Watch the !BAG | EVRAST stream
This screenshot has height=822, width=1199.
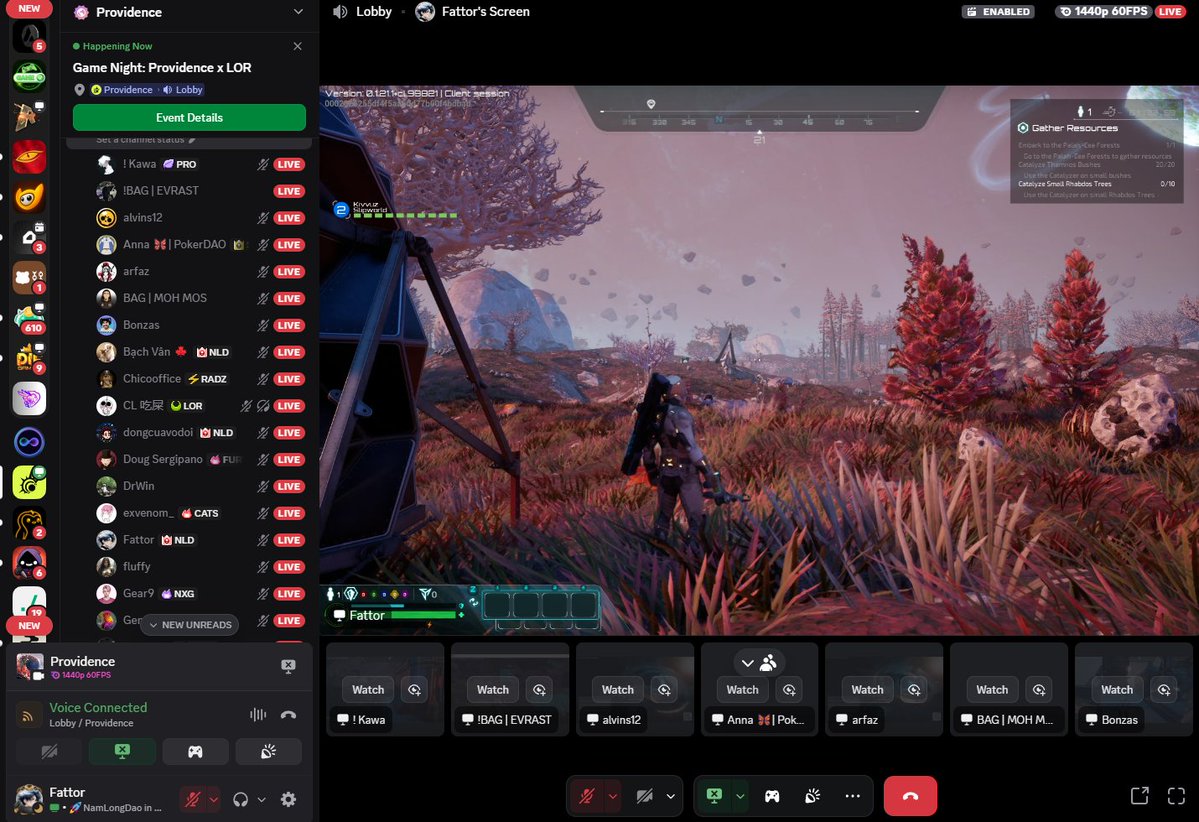pyautogui.click(x=492, y=690)
